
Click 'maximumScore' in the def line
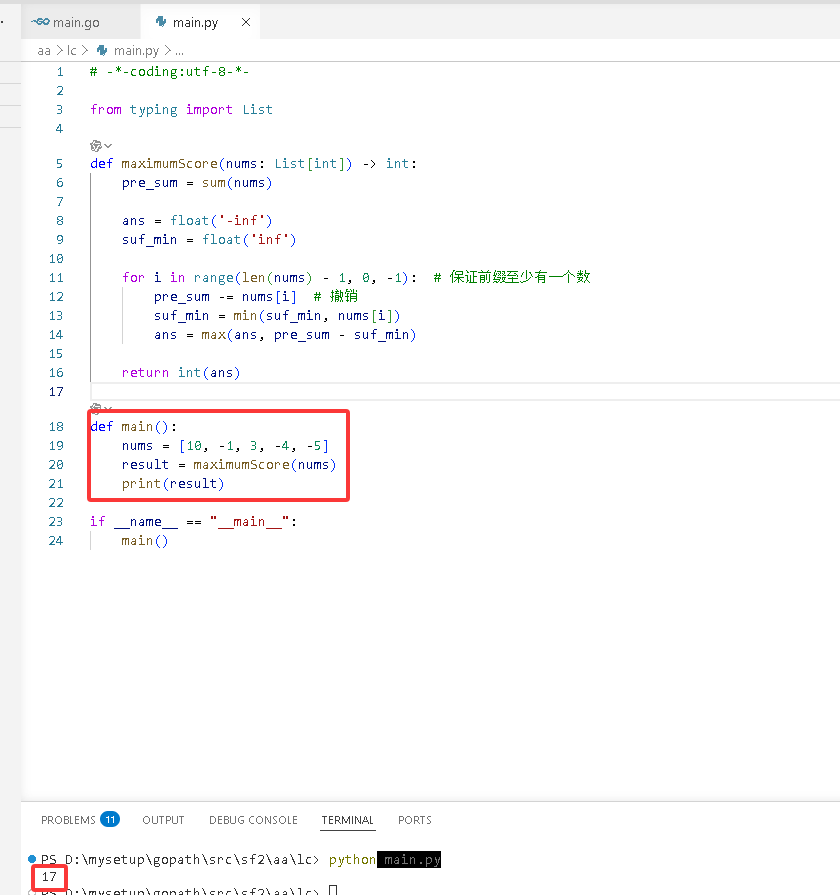point(169,164)
